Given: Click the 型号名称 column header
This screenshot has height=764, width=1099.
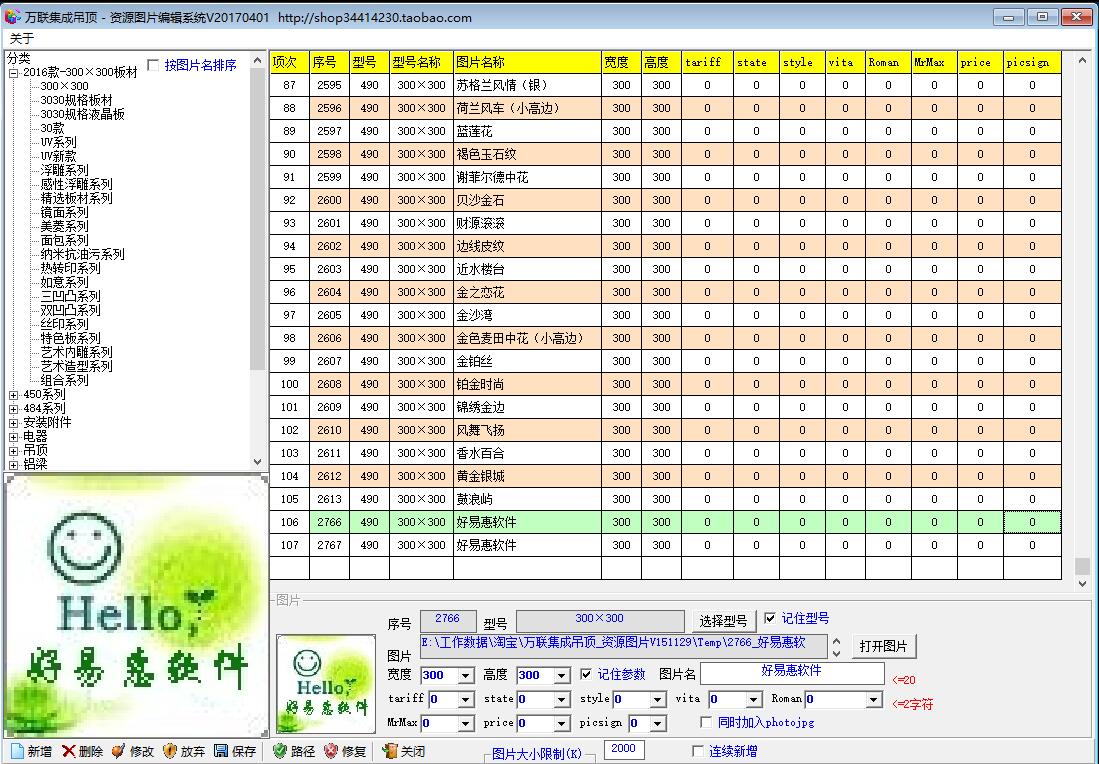Looking at the screenshot, I should pyautogui.click(x=421, y=62).
